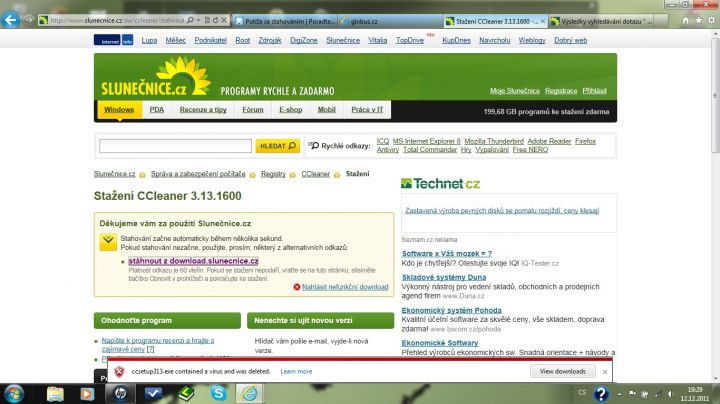The width and height of the screenshot is (720, 404).
Task: Open the Měšec link
Action: click(x=175, y=40)
